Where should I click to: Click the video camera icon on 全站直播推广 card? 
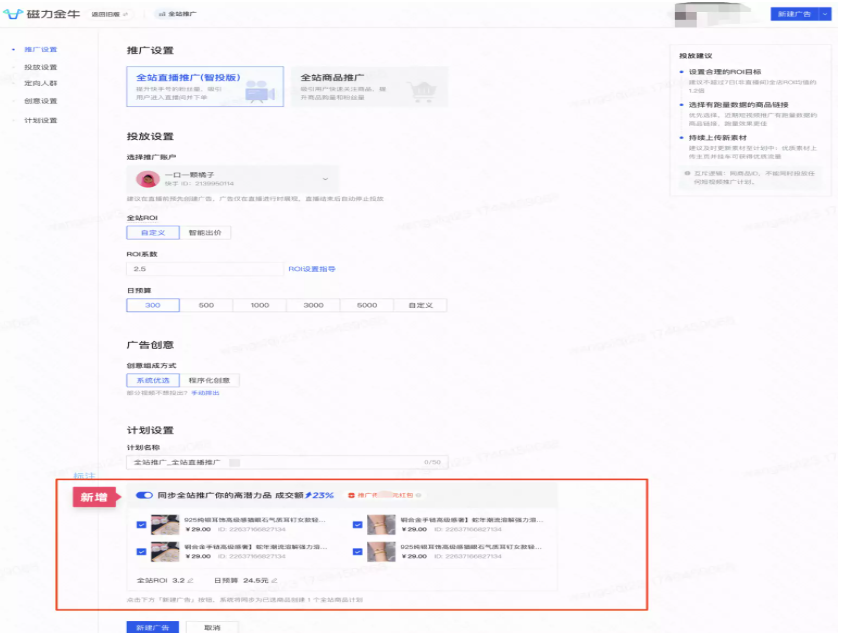tap(258, 92)
